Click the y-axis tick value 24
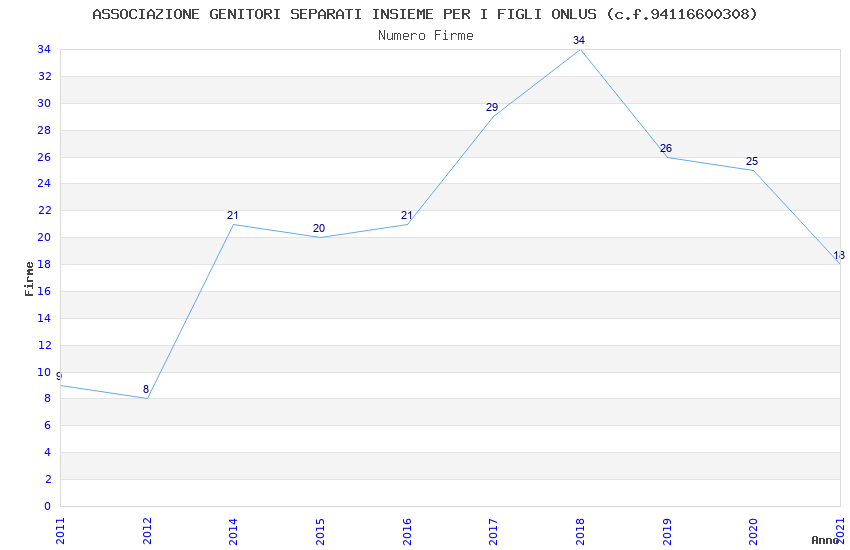 tap(44, 183)
